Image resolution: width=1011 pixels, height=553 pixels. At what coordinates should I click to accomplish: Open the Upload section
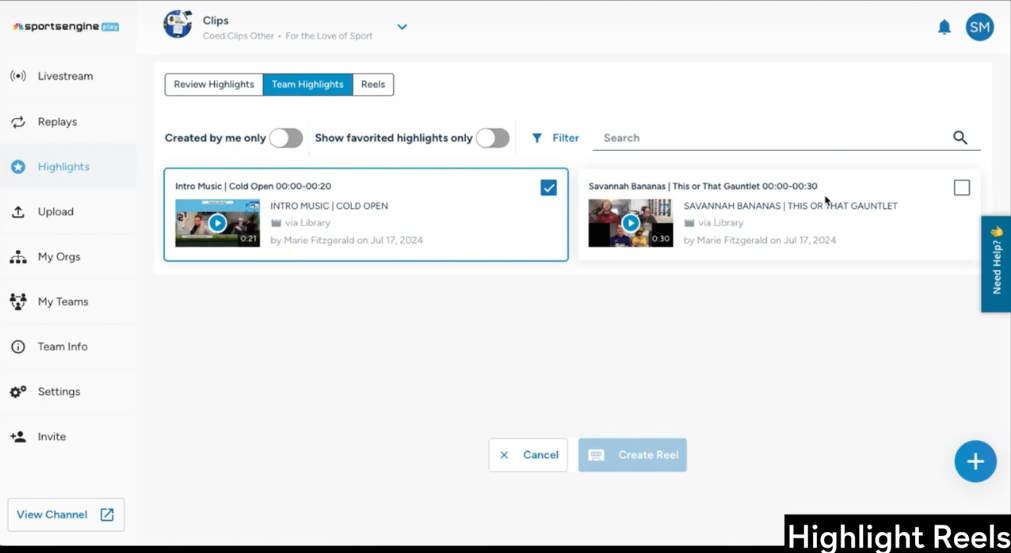(x=55, y=212)
